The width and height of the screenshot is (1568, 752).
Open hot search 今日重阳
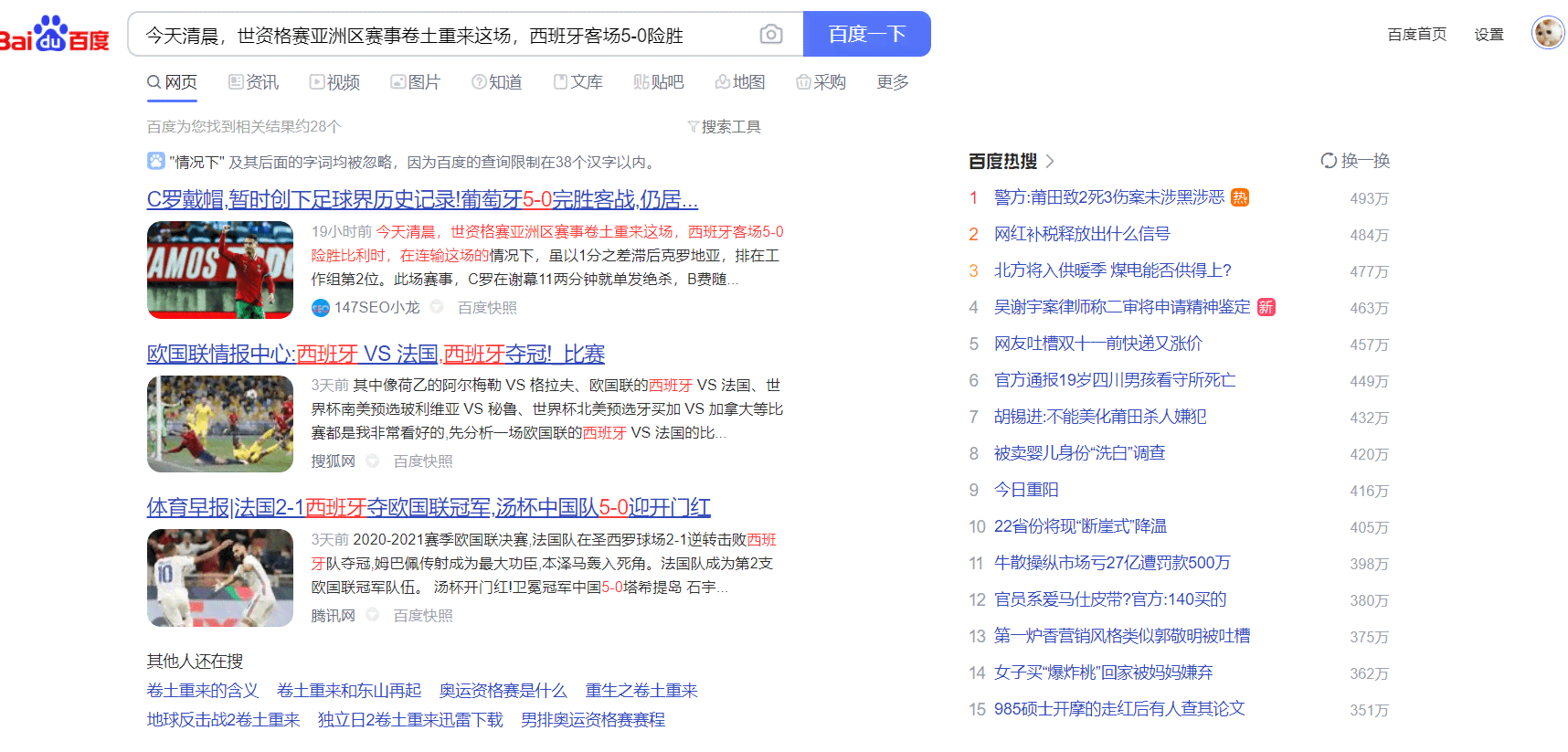point(1026,490)
